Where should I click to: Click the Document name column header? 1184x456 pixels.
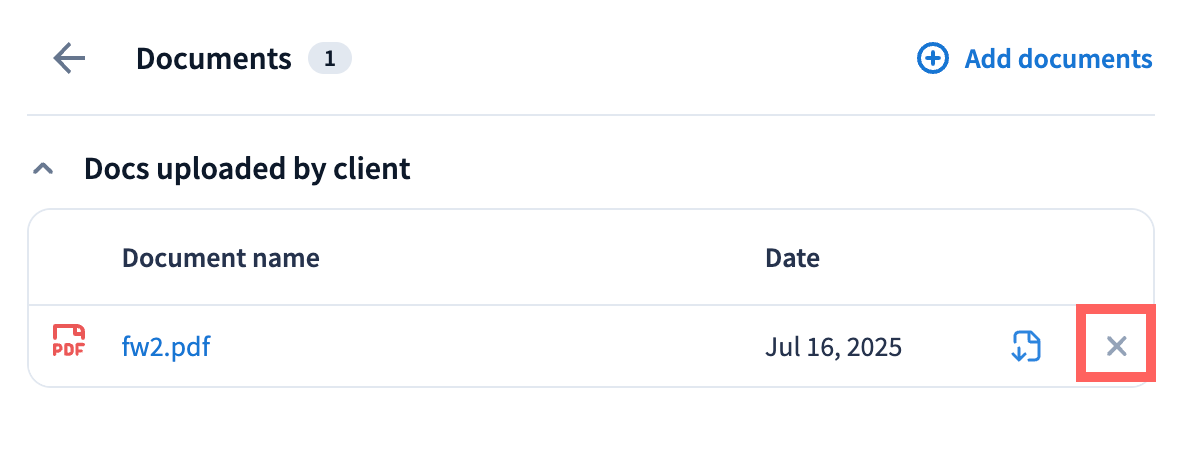coord(220,258)
